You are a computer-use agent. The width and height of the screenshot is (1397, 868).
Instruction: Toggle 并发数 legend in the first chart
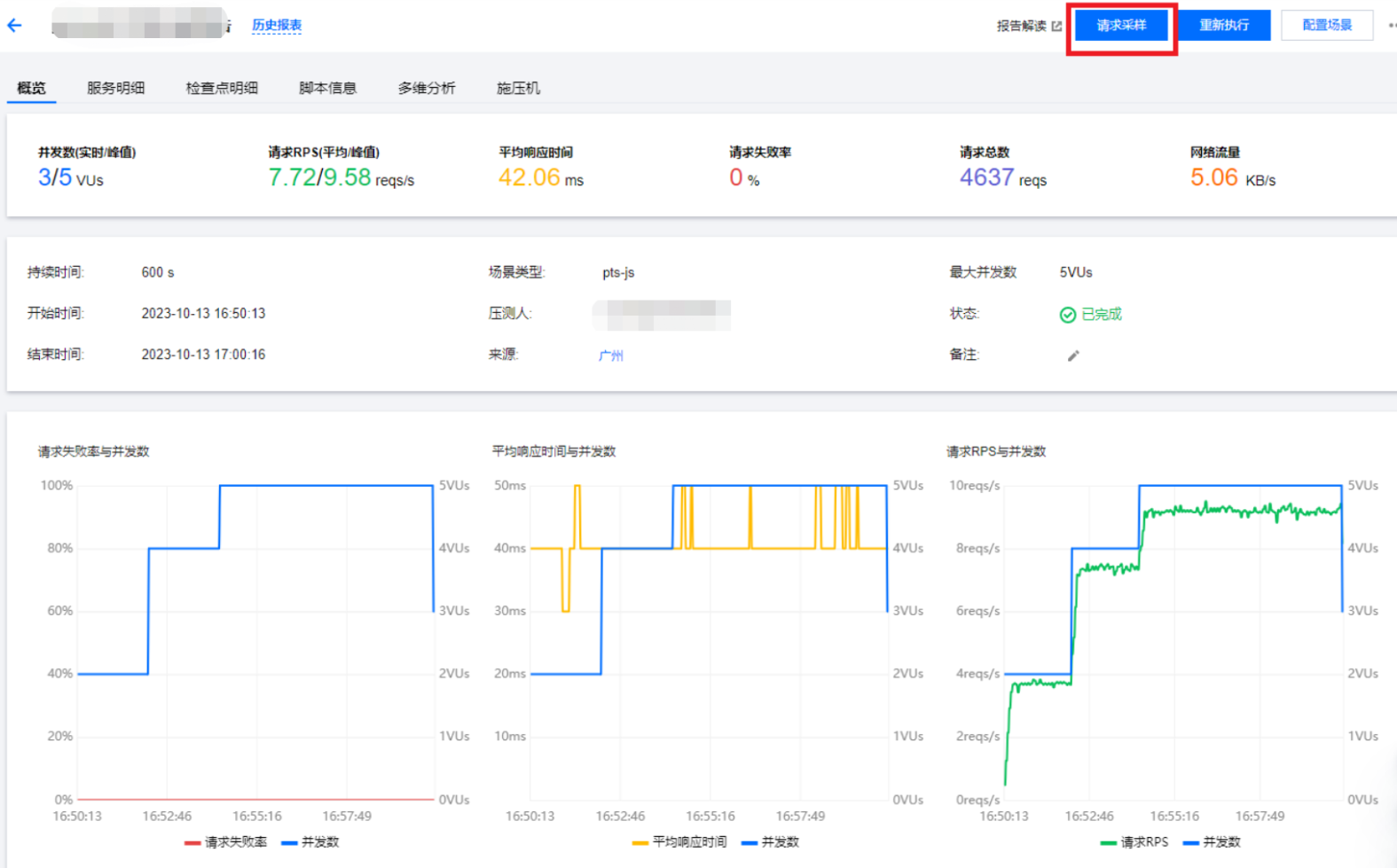point(310,842)
